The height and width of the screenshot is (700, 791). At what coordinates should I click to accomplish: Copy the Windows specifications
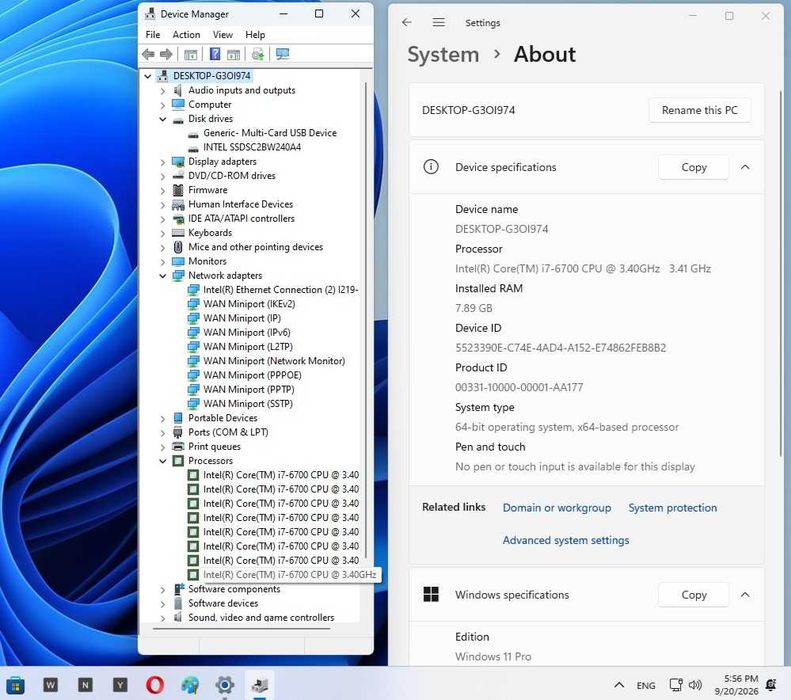(694, 595)
